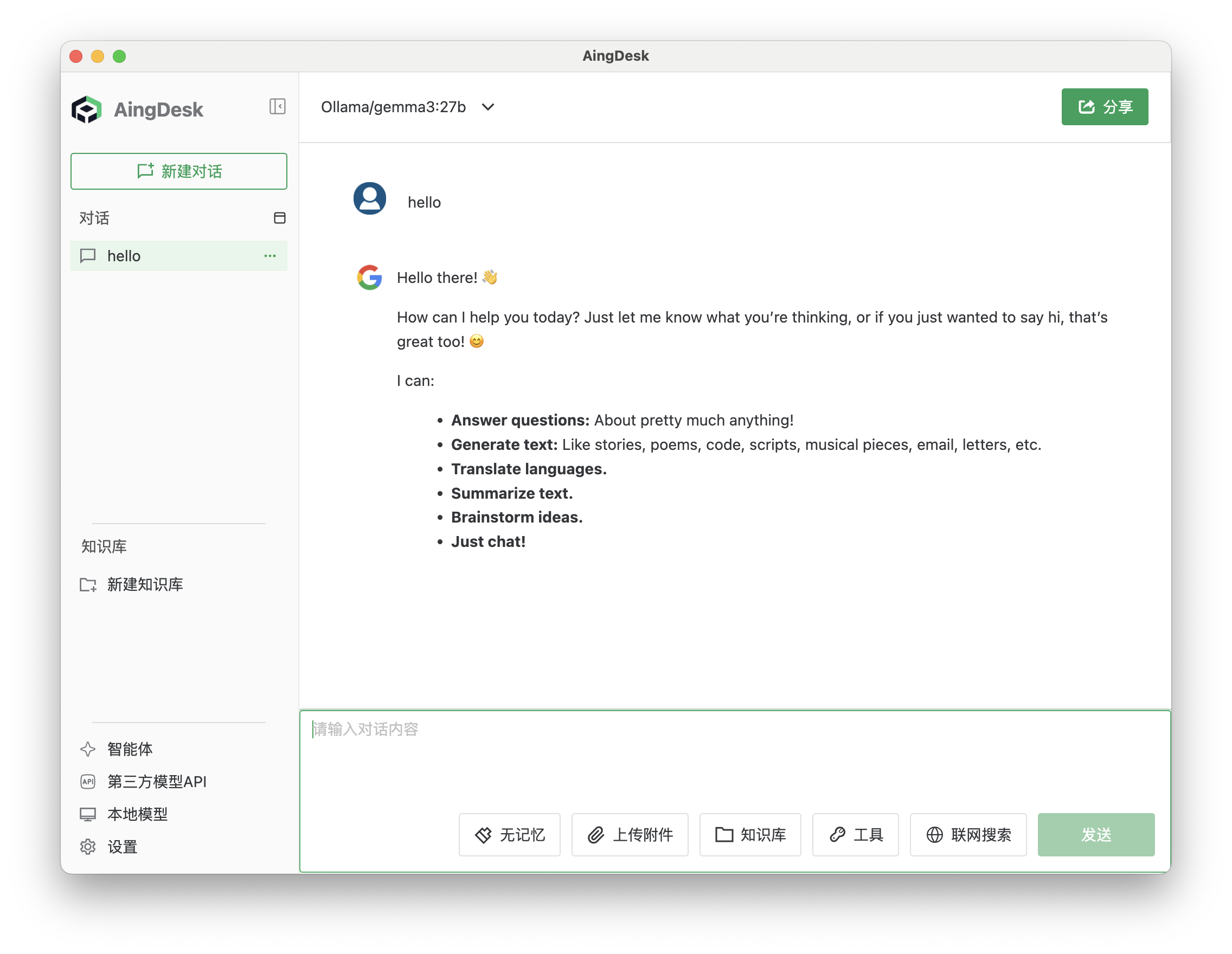Open the hello conversation's three-dot menu
Viewport: 1232px width, 954px height.
coord(269,256)
